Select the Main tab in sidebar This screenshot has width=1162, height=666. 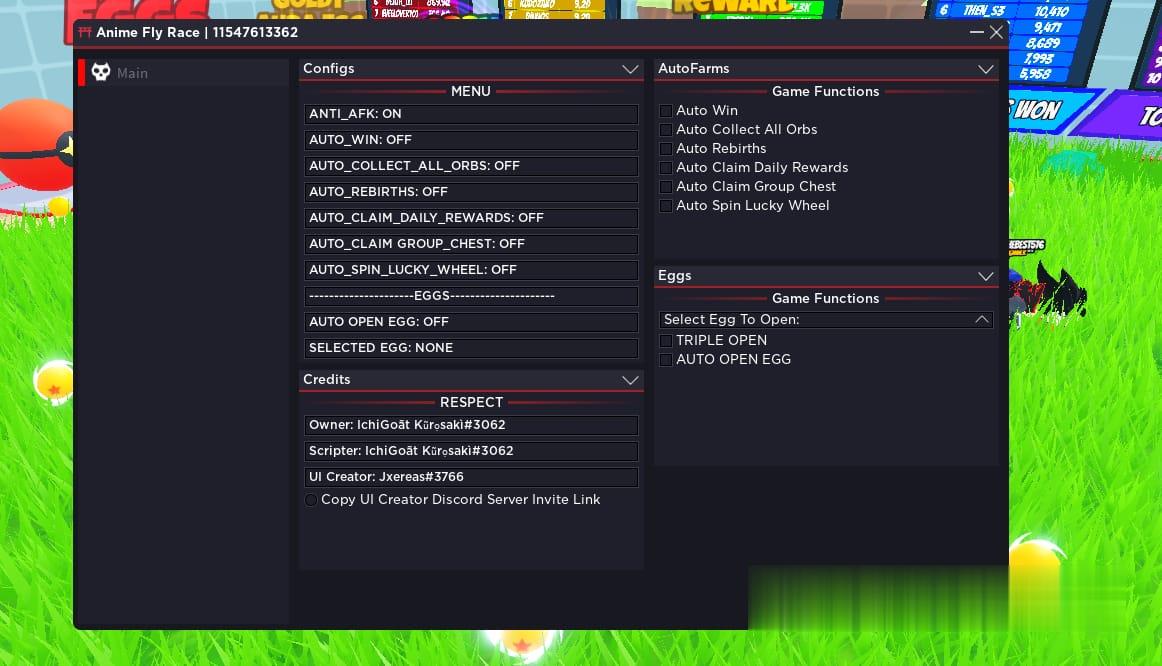[x=132, y=73]
